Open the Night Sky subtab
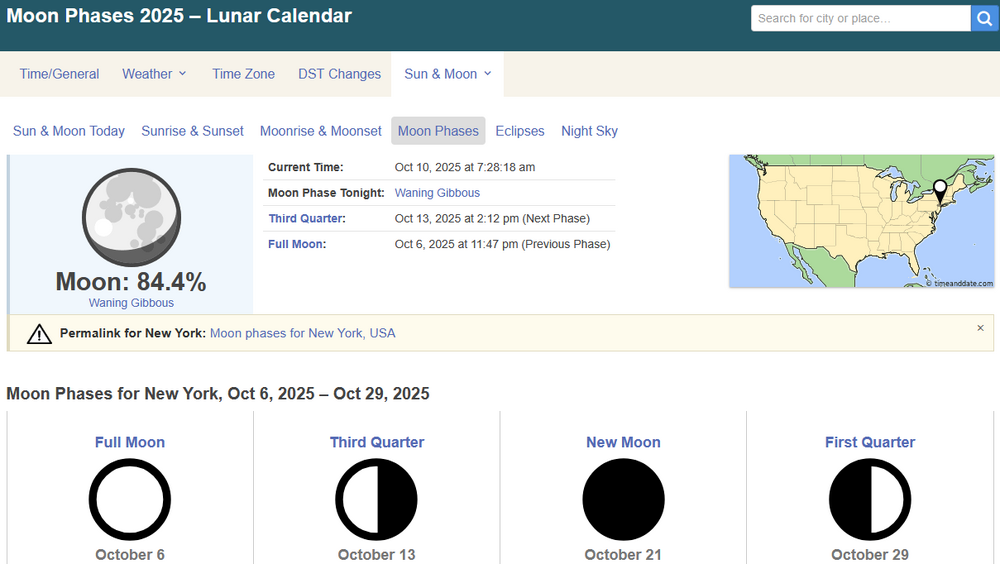1000x564 pixels. (589, 131)
